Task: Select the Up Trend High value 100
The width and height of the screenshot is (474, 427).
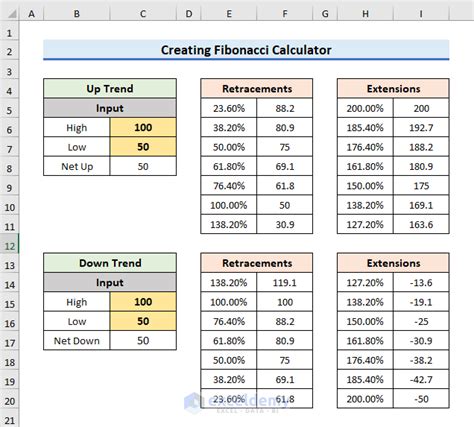Action: [143, 127]
